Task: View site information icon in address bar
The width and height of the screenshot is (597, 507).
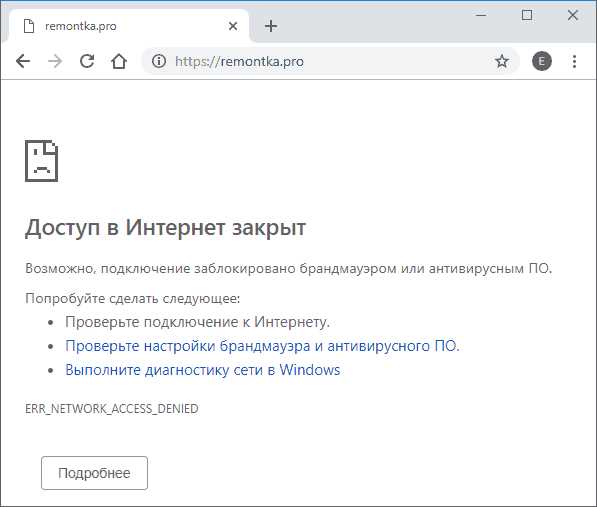Action: click(x=159, y=61)
